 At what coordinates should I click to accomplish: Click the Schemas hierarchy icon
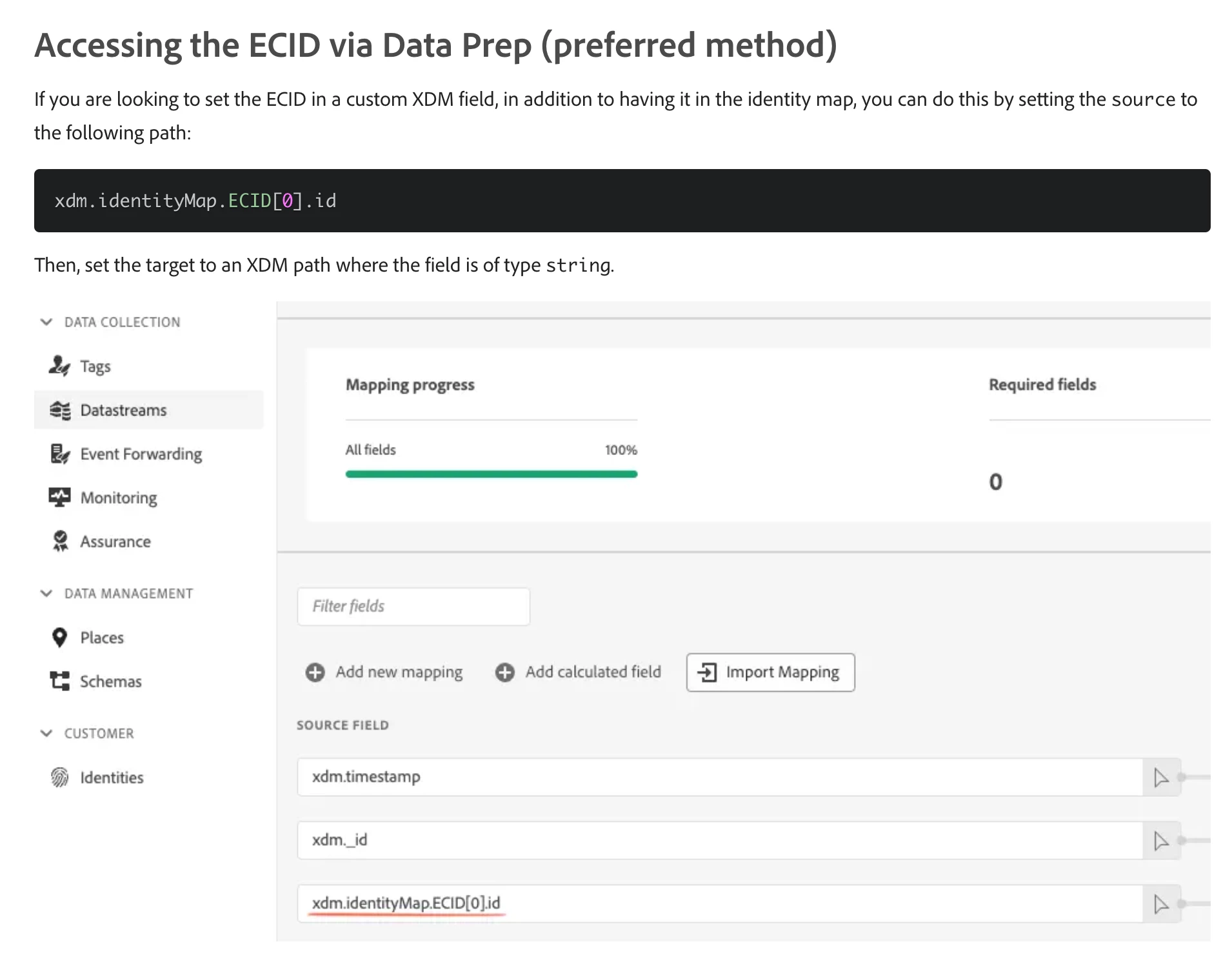point(59,681)
